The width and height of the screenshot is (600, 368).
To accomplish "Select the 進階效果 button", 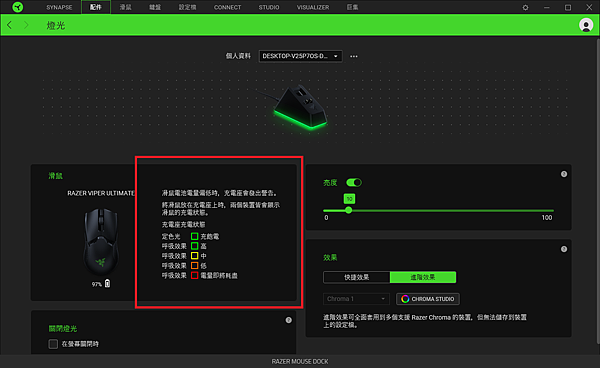I will 423,277.
